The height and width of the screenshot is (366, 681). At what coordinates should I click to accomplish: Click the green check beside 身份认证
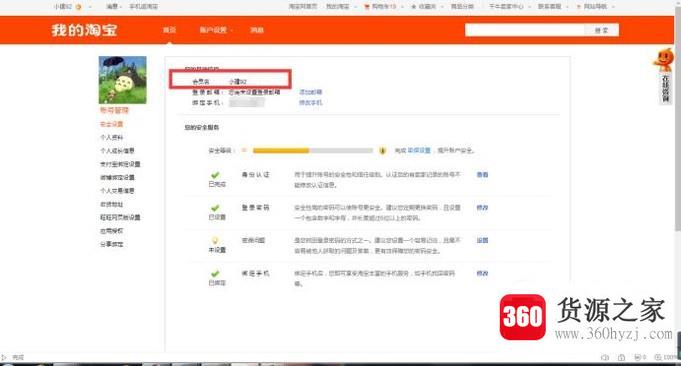tap(215, 175)
